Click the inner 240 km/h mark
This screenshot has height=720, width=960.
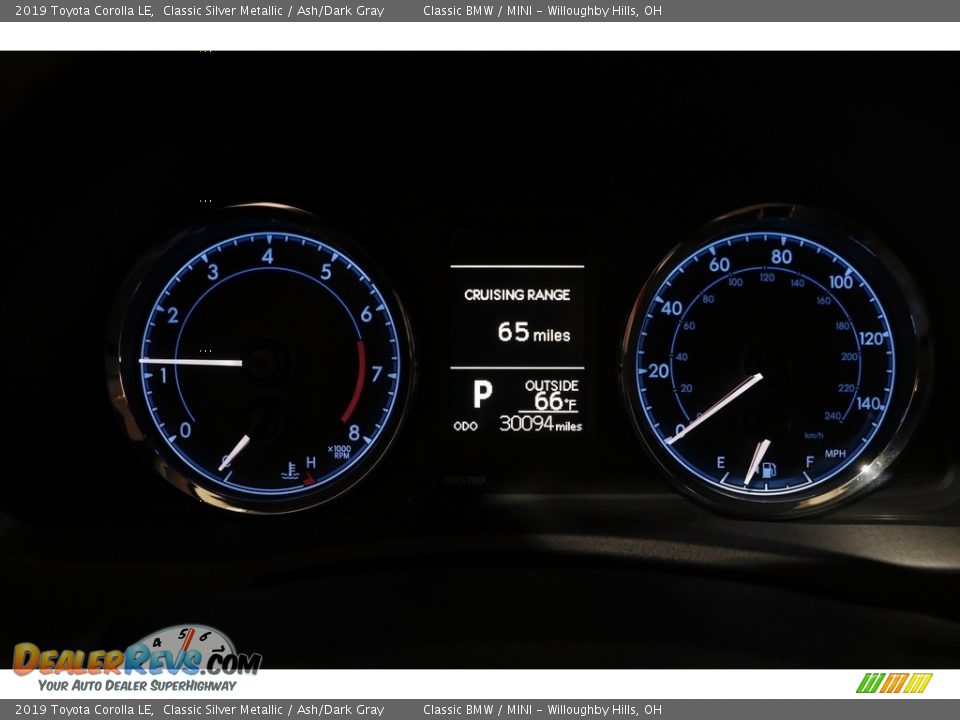[x=832, y=416]
